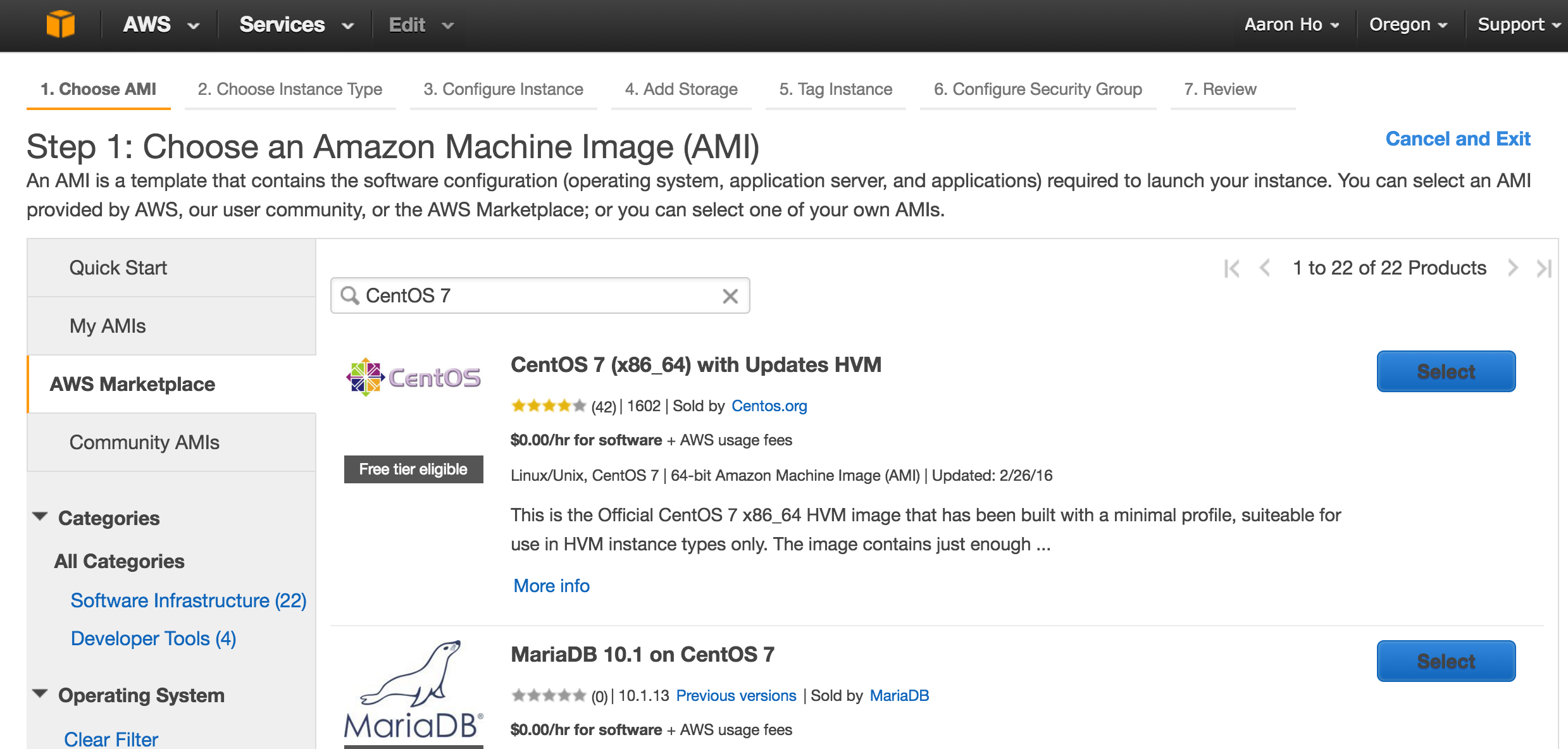This screenshot has width=1568, height=749.
Task: Open the Oregon region selector
Action: click(1409, 25)
